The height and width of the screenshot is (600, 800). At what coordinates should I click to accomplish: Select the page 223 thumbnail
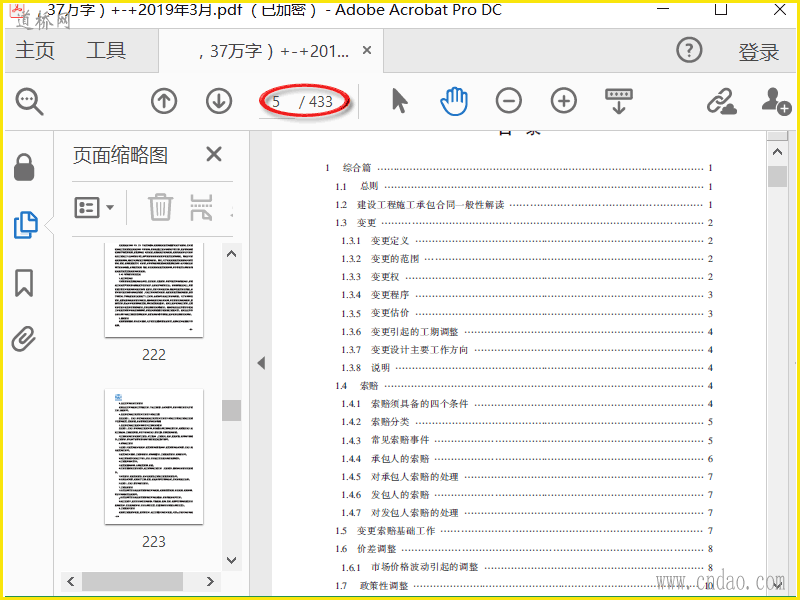click(x=154, y=456)
